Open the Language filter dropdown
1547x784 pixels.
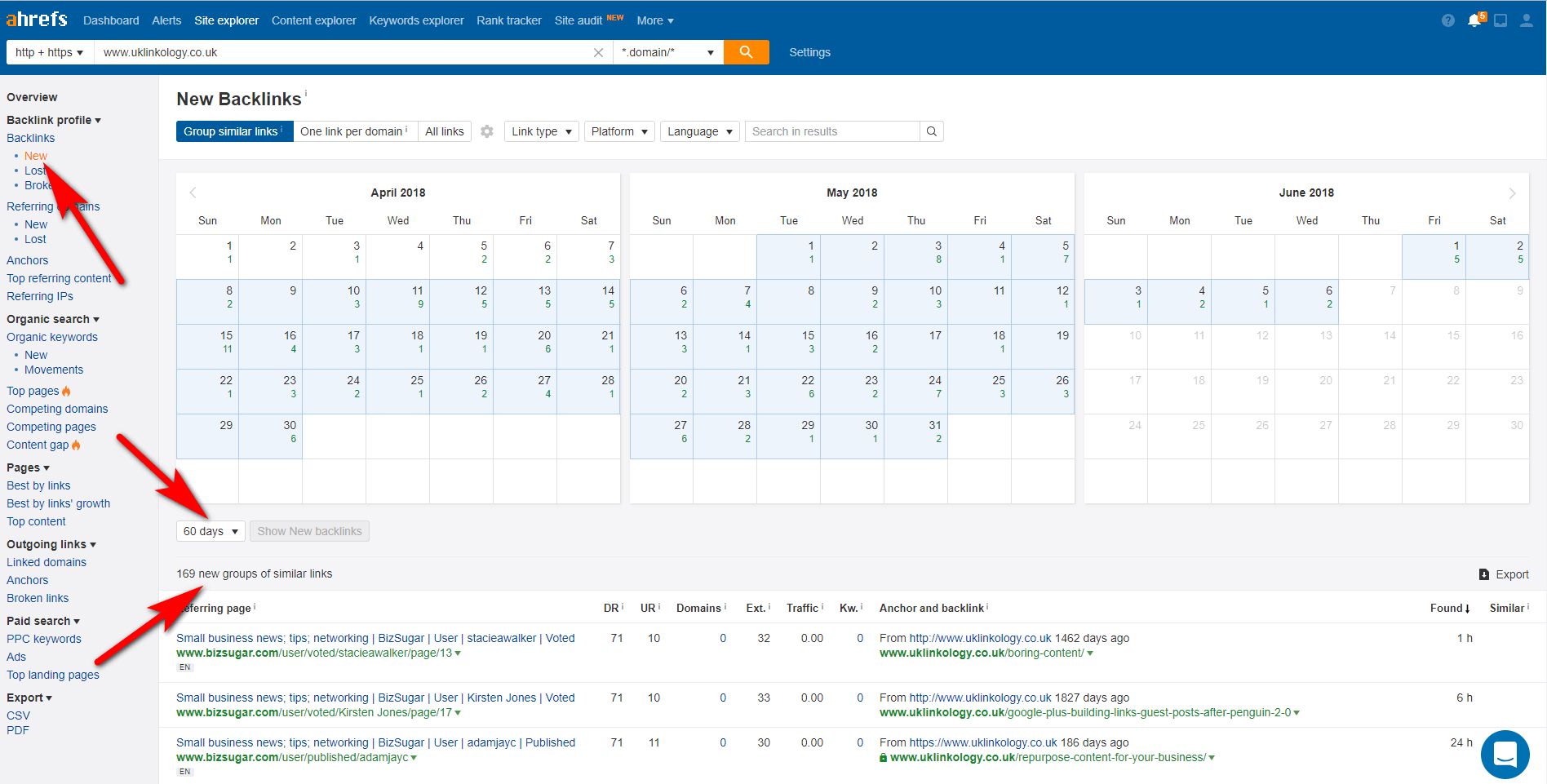[x=700, y=131]
